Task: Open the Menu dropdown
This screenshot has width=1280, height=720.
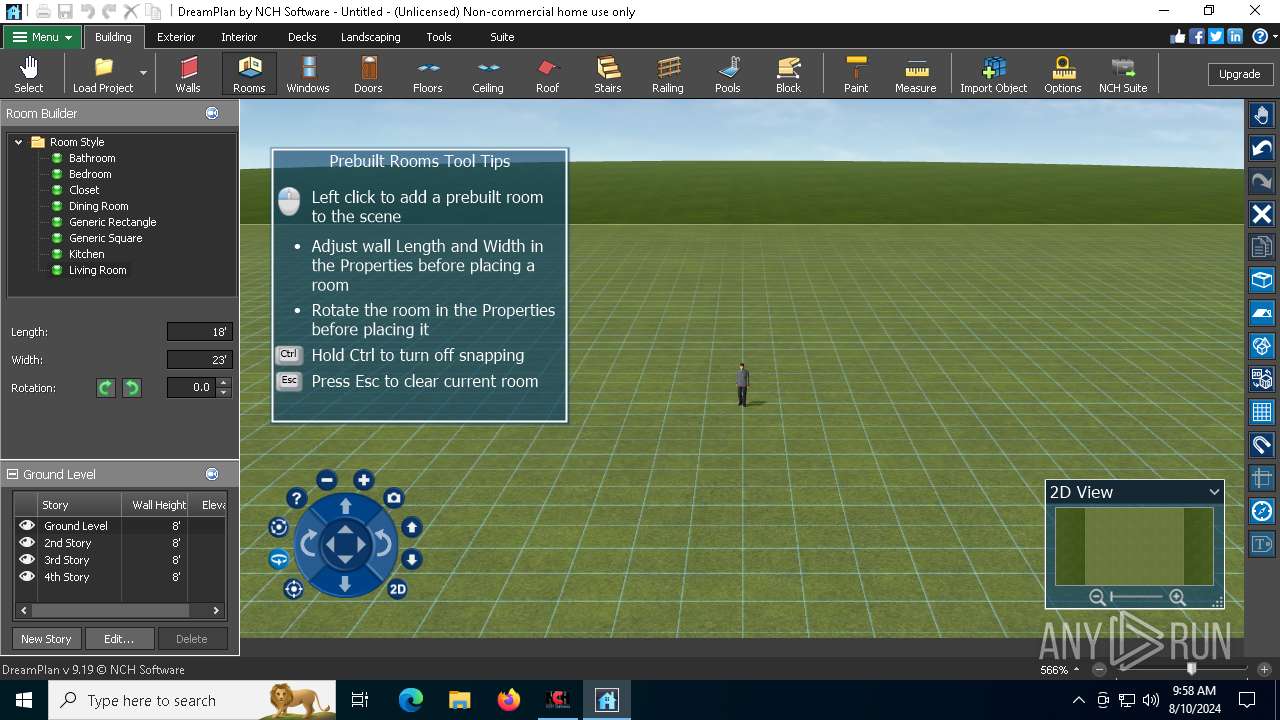Action: point(43,37)
